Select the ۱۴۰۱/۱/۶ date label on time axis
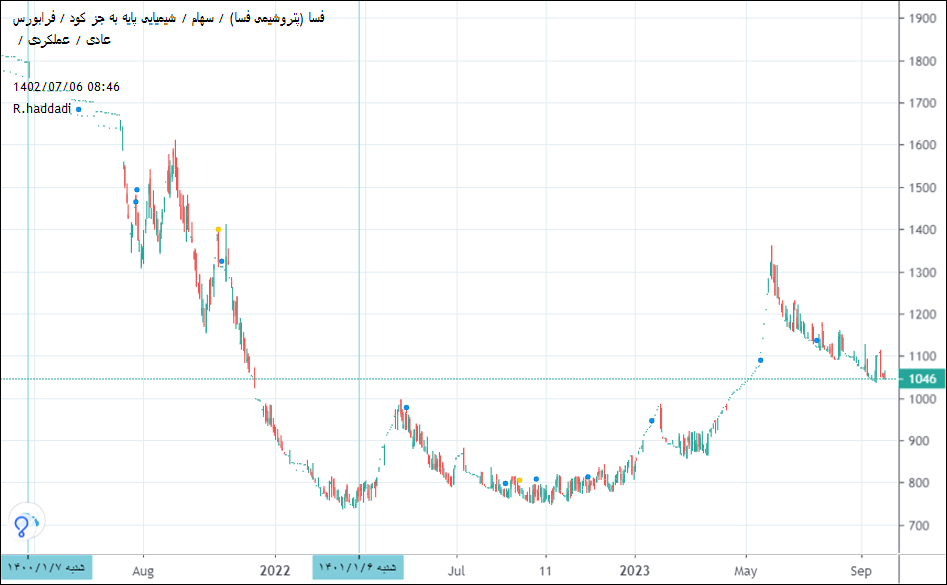This screenshot has height=585, width=947. tap(358, 568)
